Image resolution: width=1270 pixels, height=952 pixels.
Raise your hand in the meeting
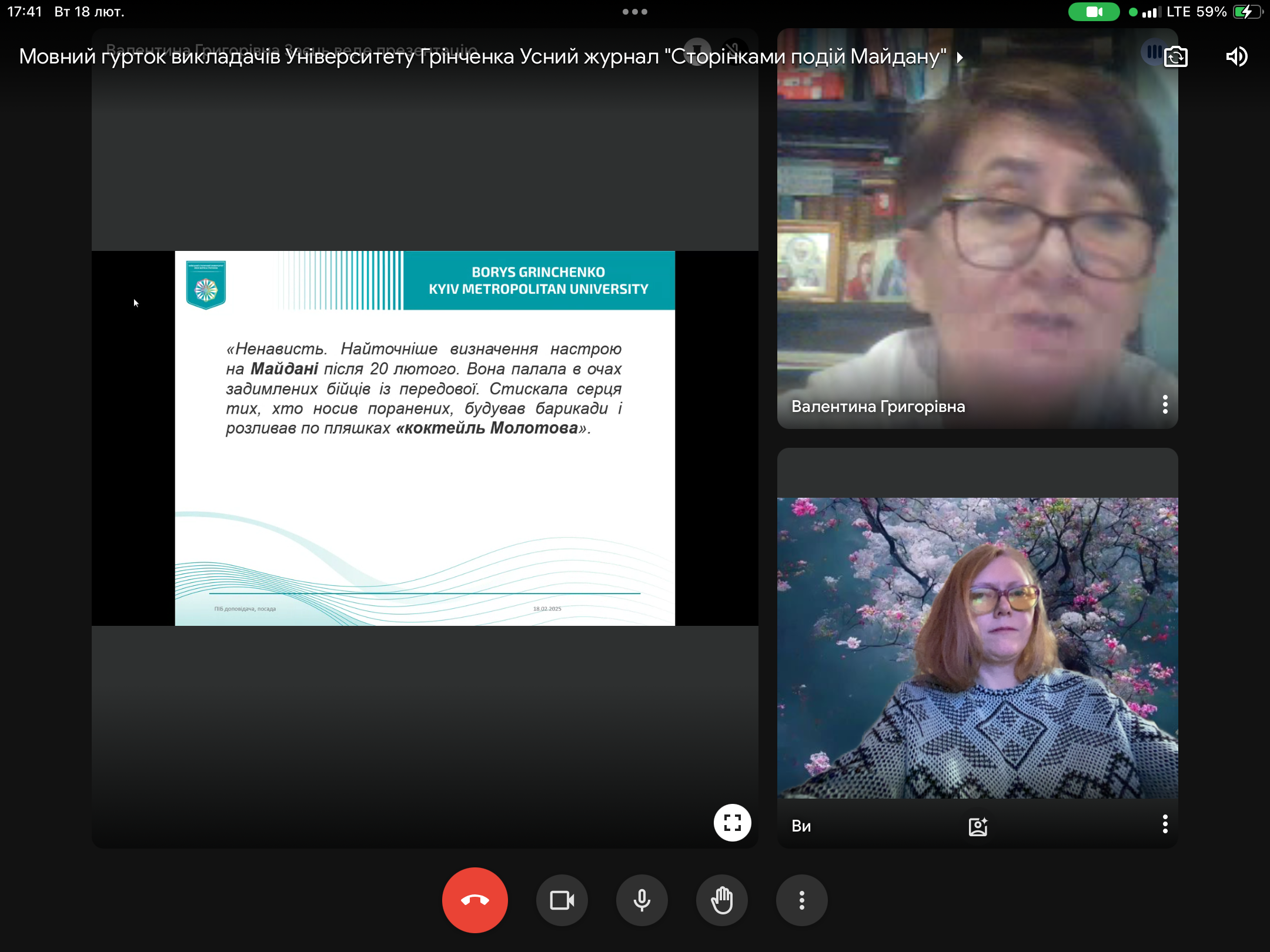(x=721, y=900)
